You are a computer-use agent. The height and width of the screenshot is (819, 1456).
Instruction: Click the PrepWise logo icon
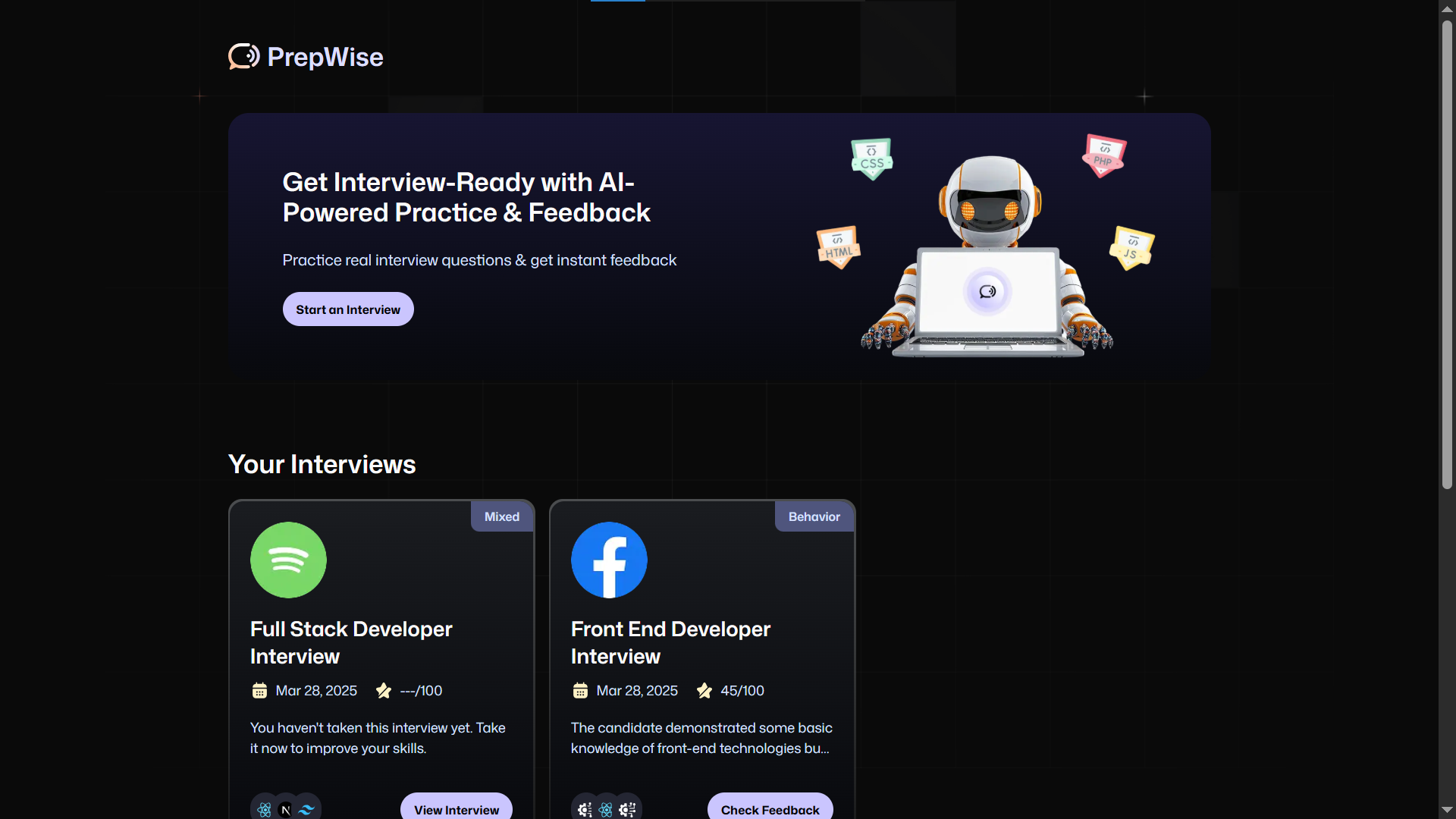(243, 56)
